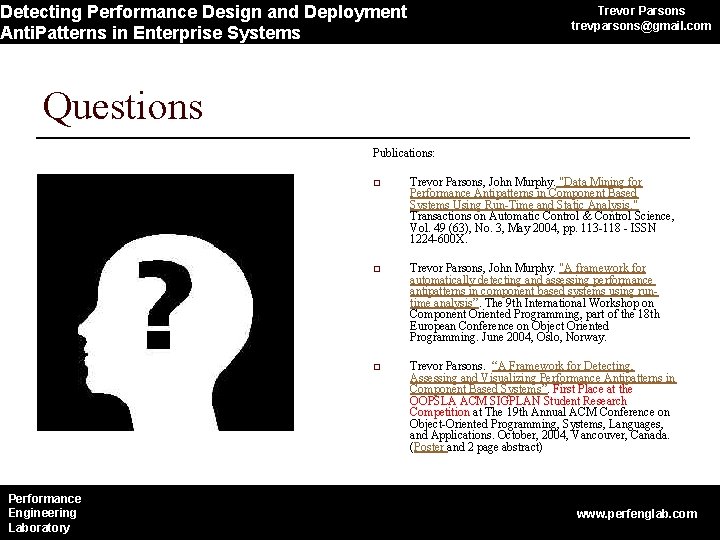Image resolution: width=720 pixels, height=540 pixels.
Task: Click the www.perfenglab.com website address
Action: pos(637,513)
